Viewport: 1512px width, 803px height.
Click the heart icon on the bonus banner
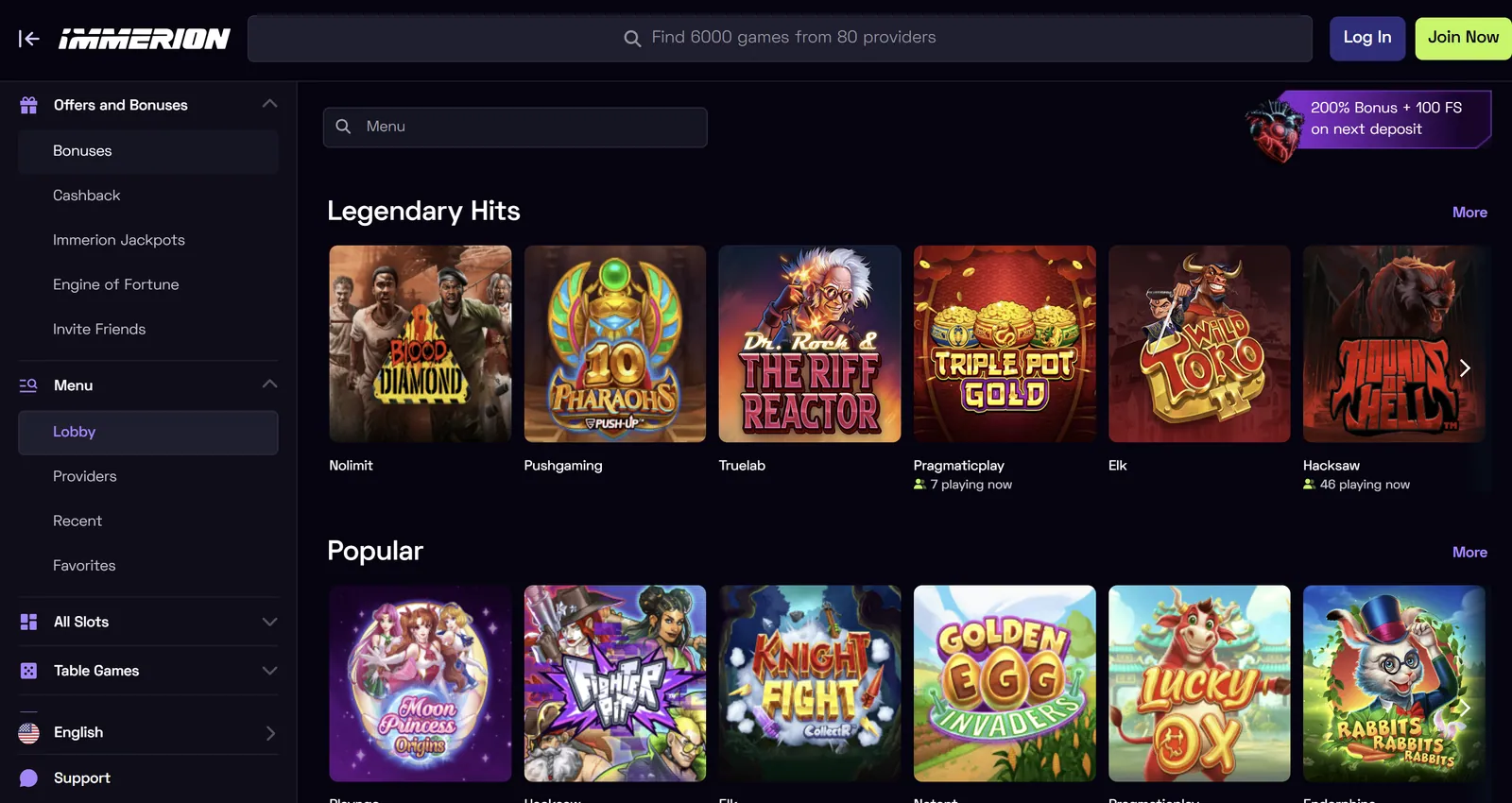[x=1275, y=129]
